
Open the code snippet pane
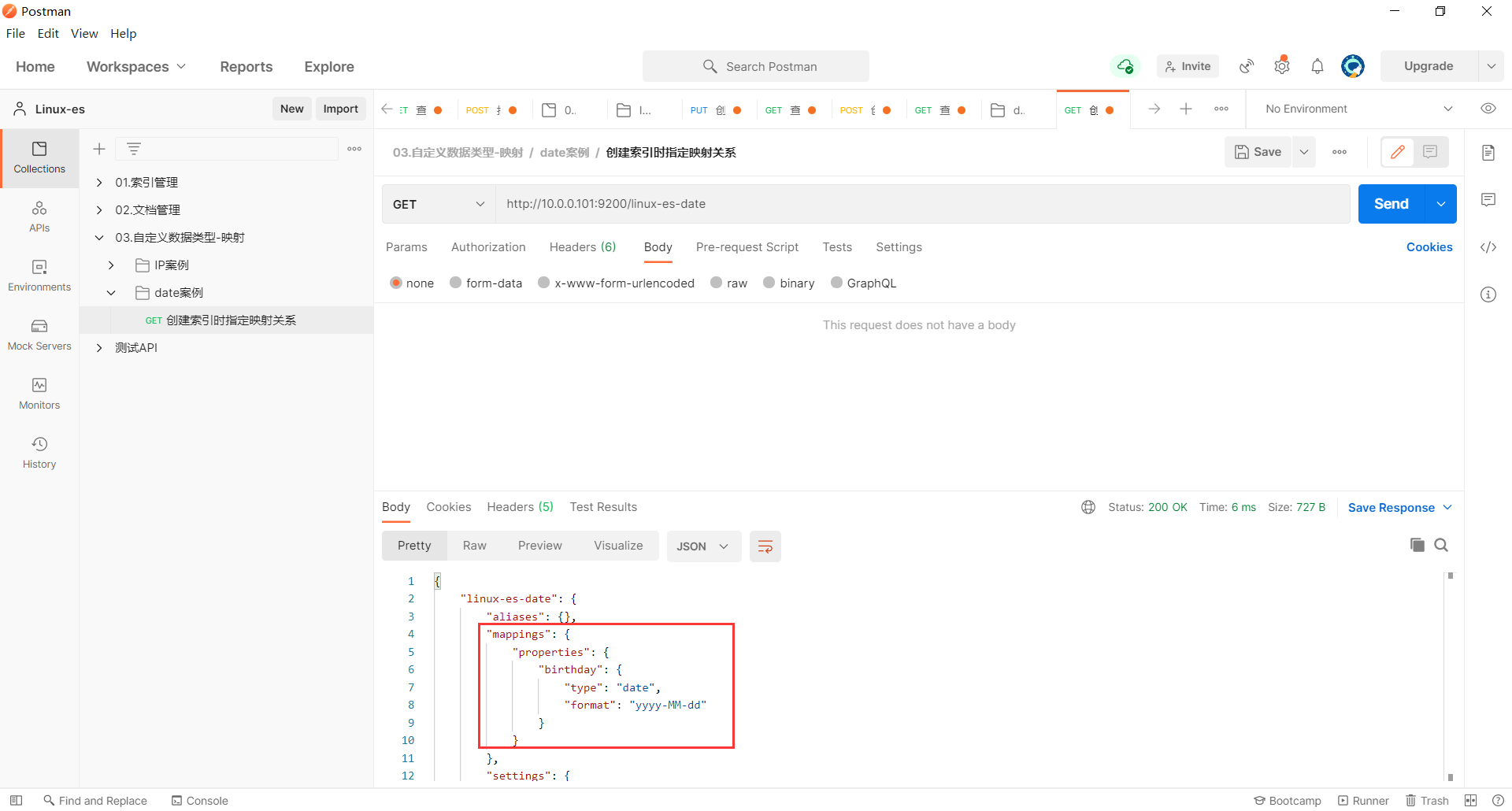pos(1488,247)
